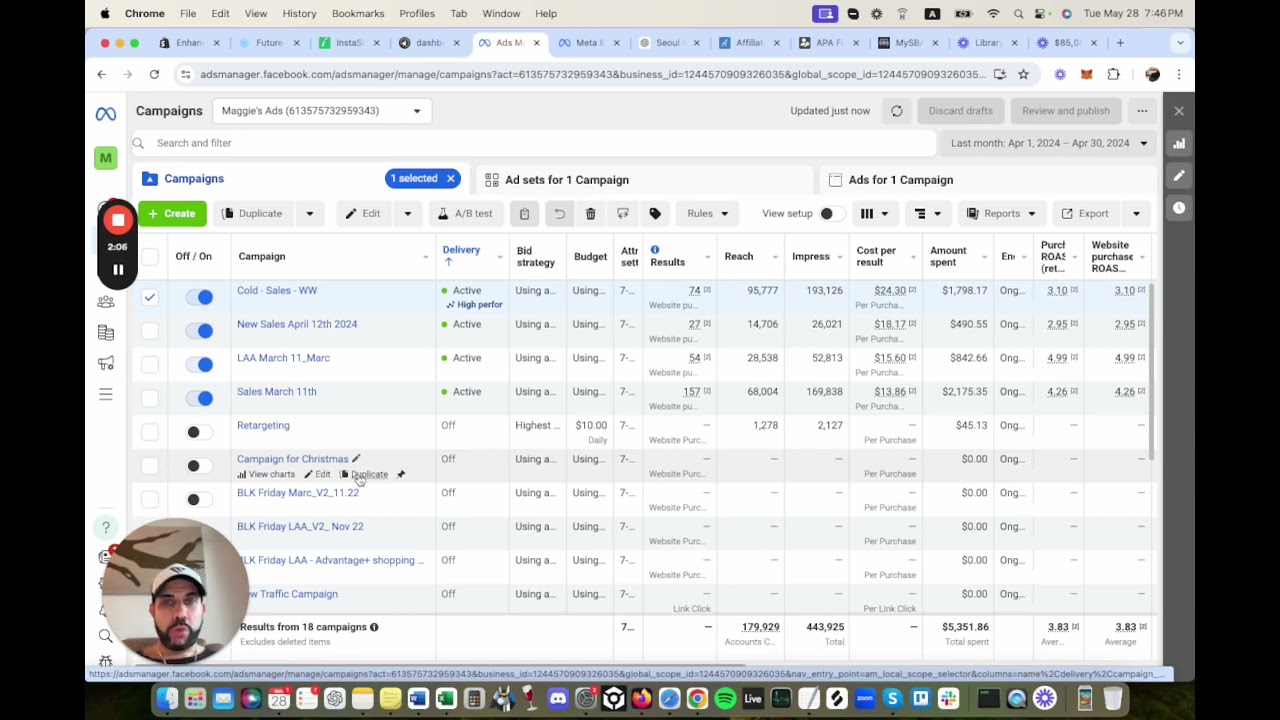Image resolution: width=1280 pixels, height=720 pixels.
Task: Toggle off LAA March 11_Marc campaign
Action: click(199, 364)
